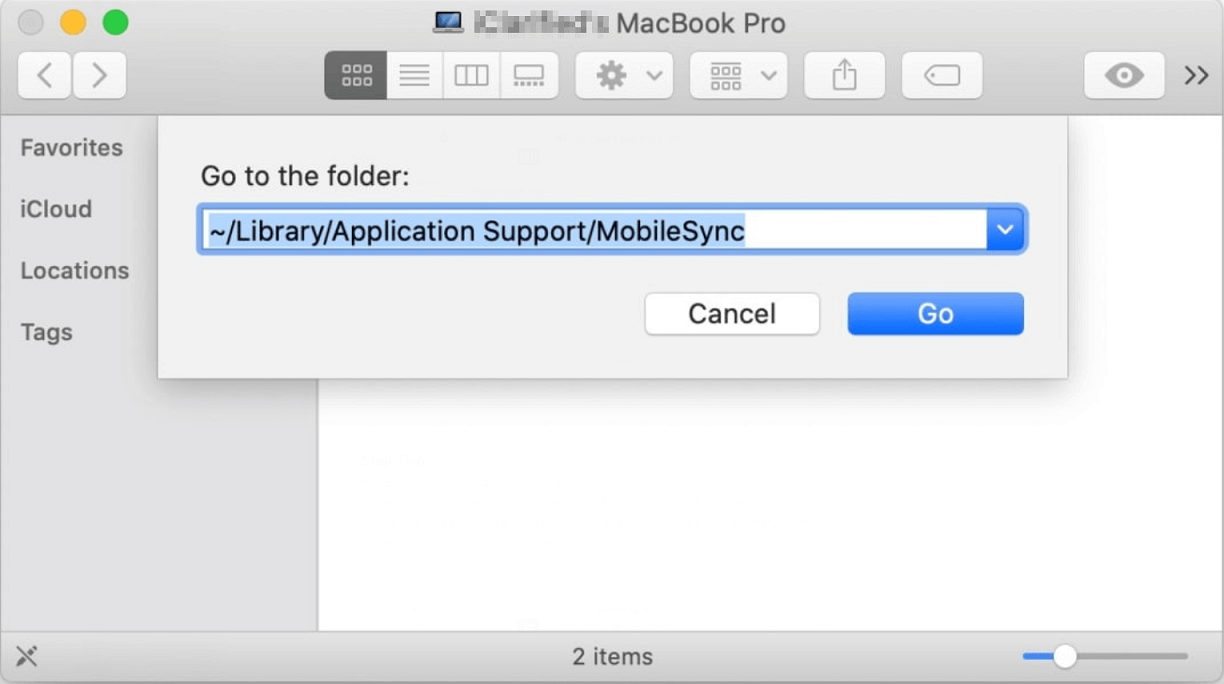Select Locations in the sidebar

(x=75, y=271)
